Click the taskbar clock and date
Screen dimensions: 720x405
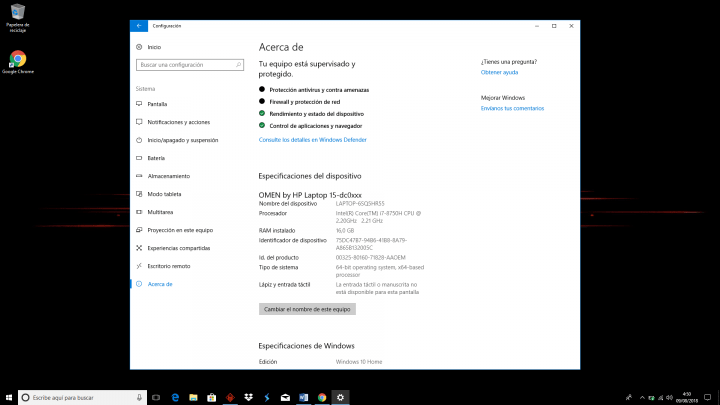click(687, 397)
